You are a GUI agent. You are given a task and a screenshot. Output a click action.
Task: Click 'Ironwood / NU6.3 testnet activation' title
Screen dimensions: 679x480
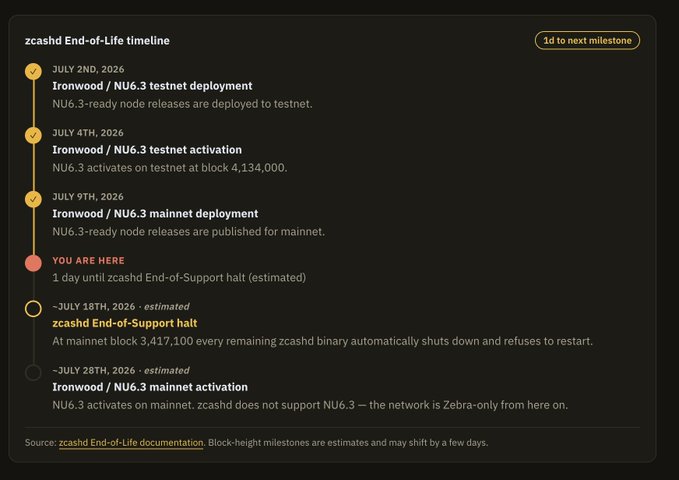click(x=147, y=150)
